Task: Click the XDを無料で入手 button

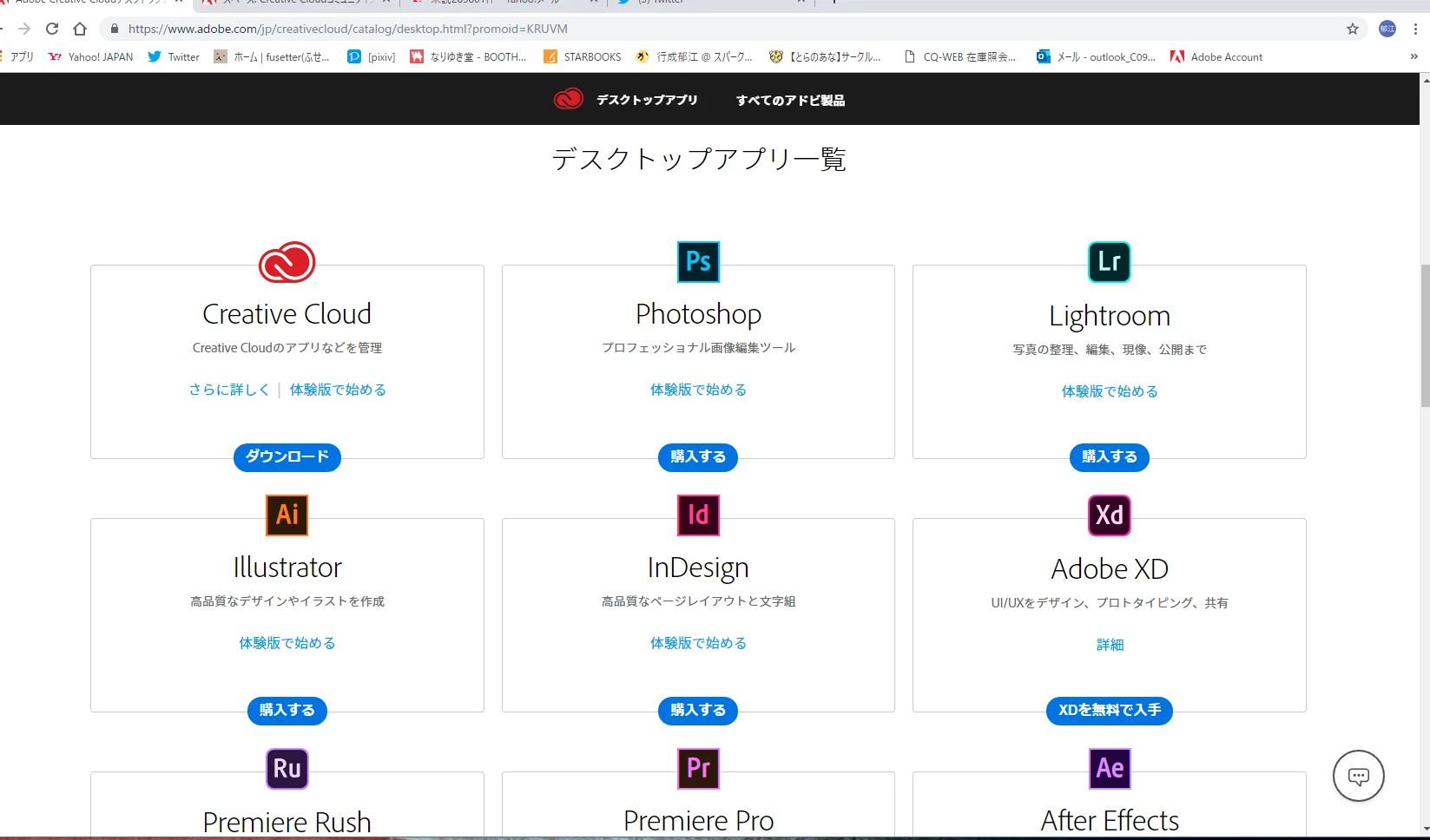Action: [x=1110, y=711]
